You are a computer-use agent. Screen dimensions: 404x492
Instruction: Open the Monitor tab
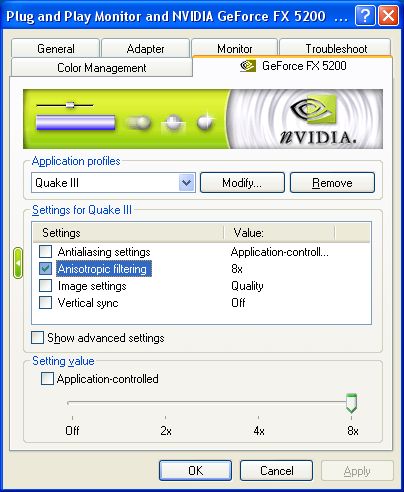235,49
